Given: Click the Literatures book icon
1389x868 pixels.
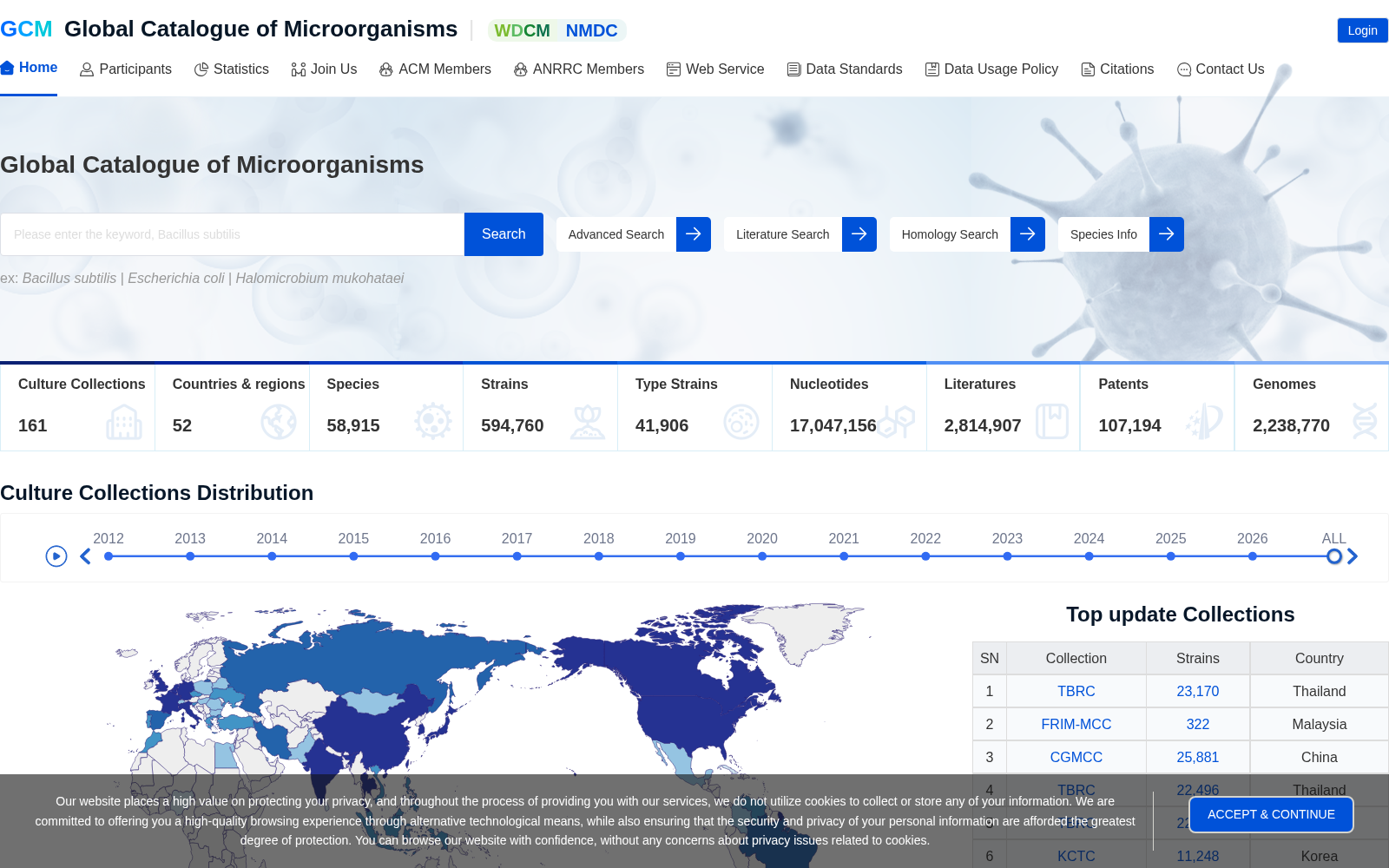Looking at the screenshot, I should 1051,422.
